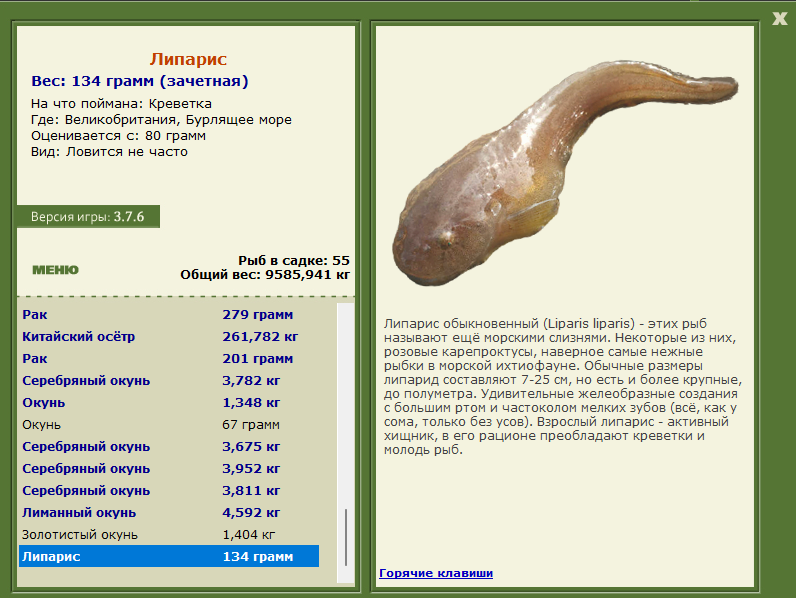Select Окунь weighing 67 грамм

pos(169,424)
